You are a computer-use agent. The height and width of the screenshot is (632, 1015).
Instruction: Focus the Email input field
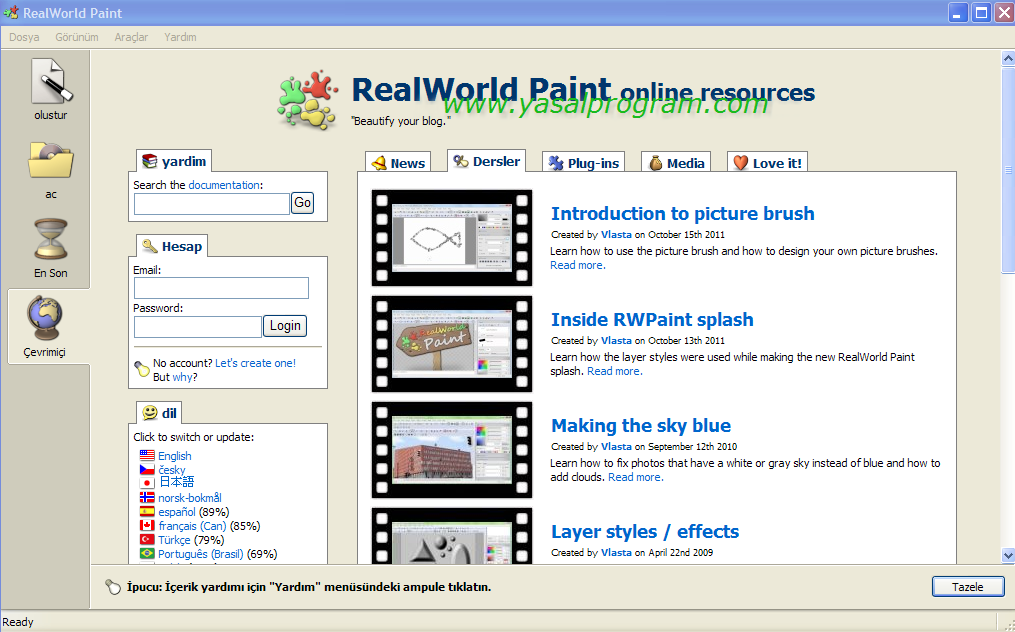tap(221, 288)
